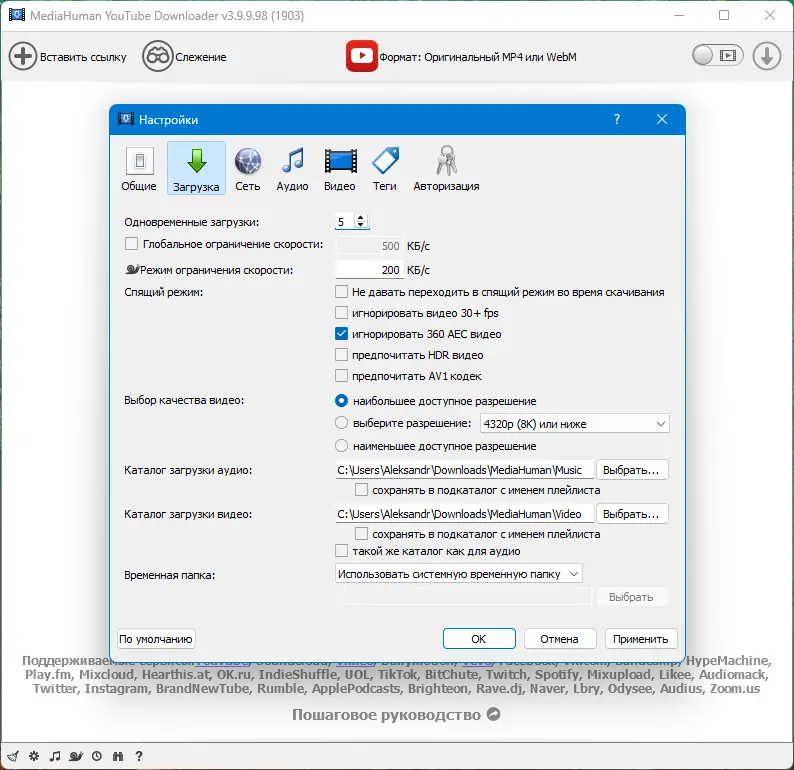The width and height of the screenshot is (794, 770).
Task: Open the Пошаговое руководство link
Action: [x=396, y=715]
